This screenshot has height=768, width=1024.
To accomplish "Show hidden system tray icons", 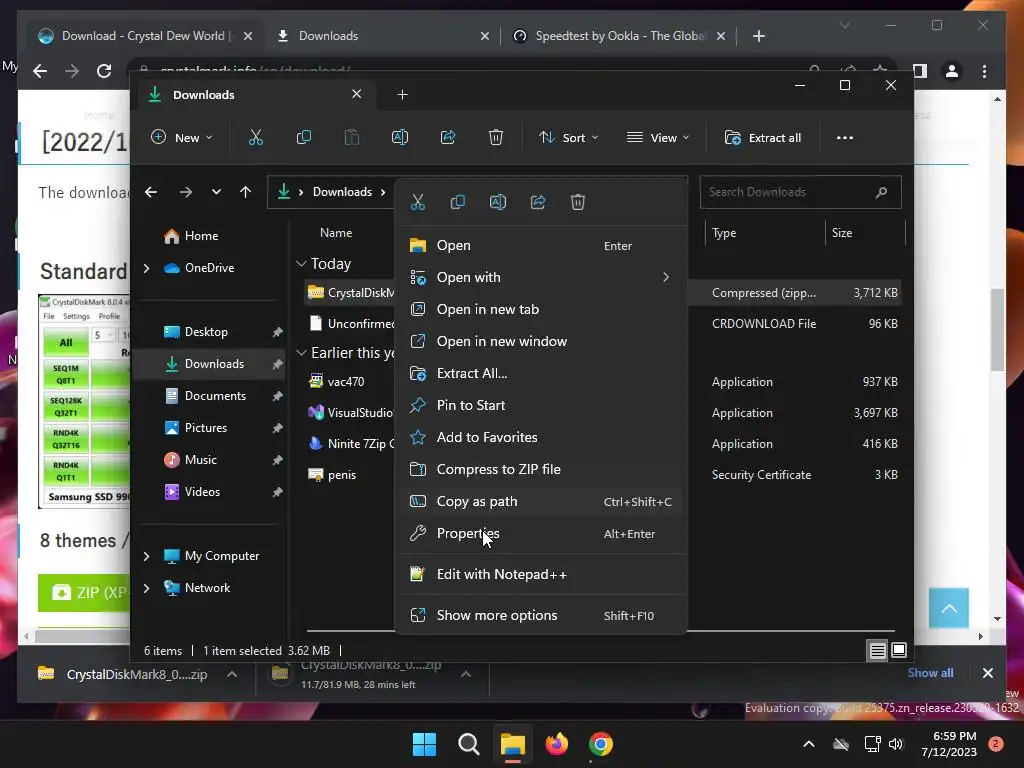I will (808, 744).
